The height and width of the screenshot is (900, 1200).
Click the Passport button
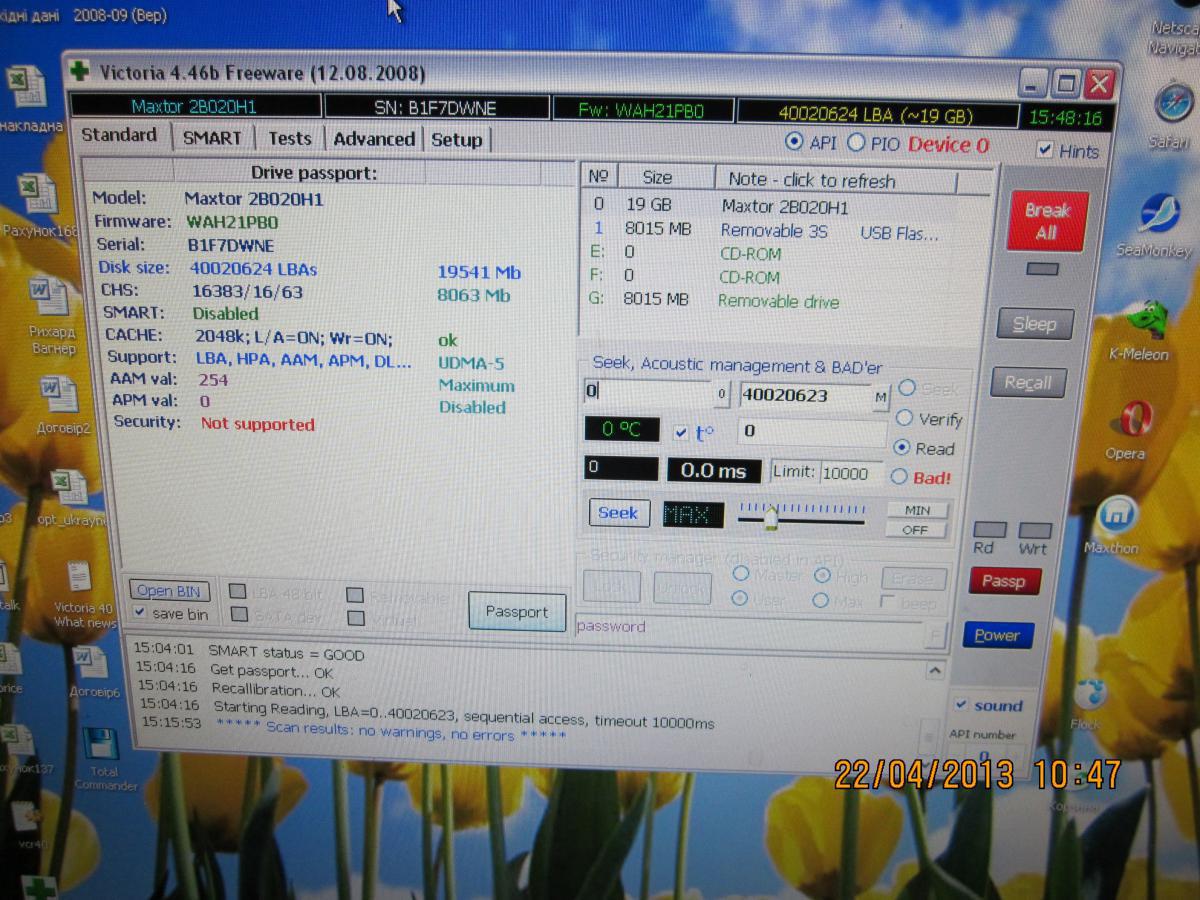(x=517, y=612)
